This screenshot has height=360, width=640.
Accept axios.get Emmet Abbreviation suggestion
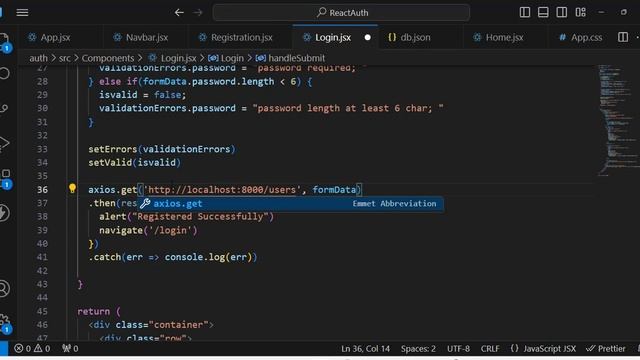click(x=290, y=204)
